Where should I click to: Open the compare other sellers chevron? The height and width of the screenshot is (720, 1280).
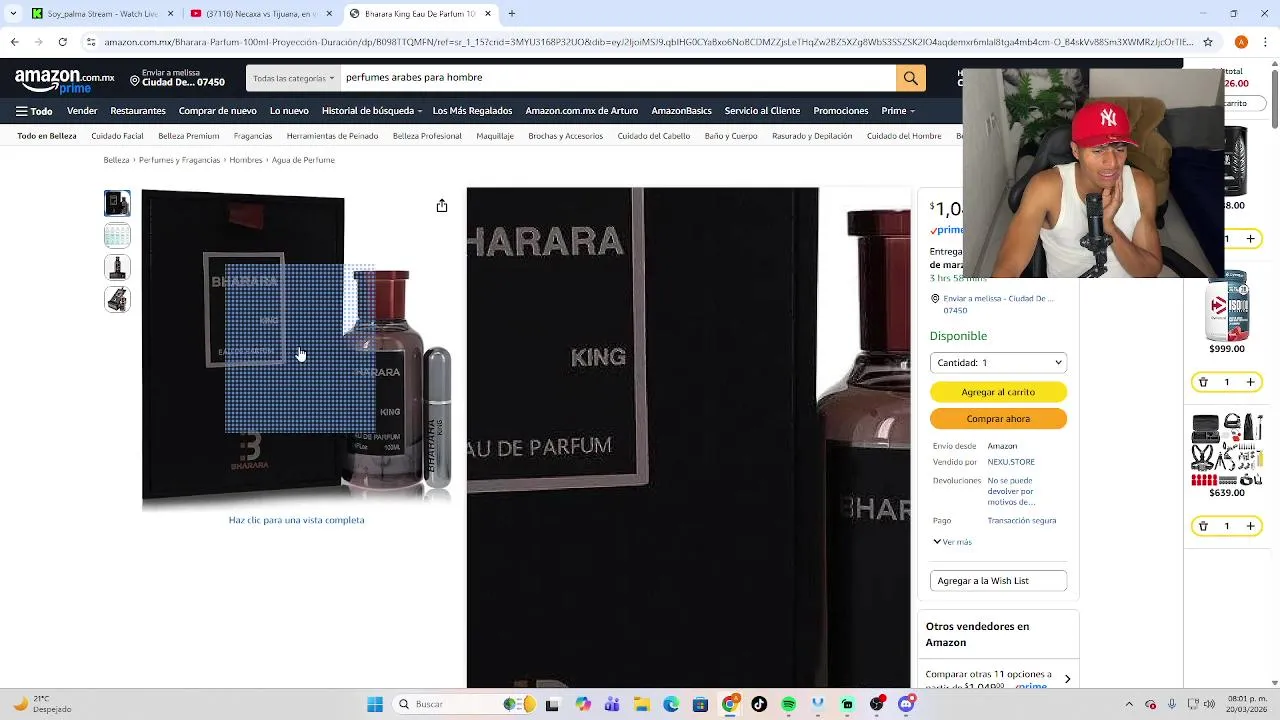[x=1067, y=679]
